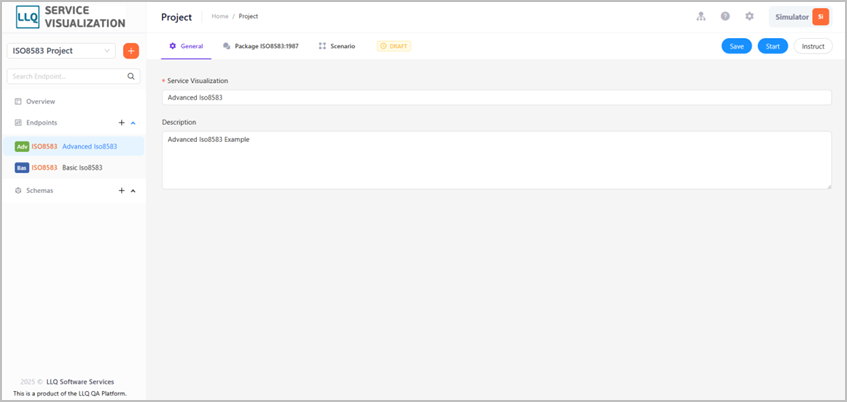Click the LLQ Software Services footer link
The height and width of the screenshot is (402, 847).
pos(80,381)
